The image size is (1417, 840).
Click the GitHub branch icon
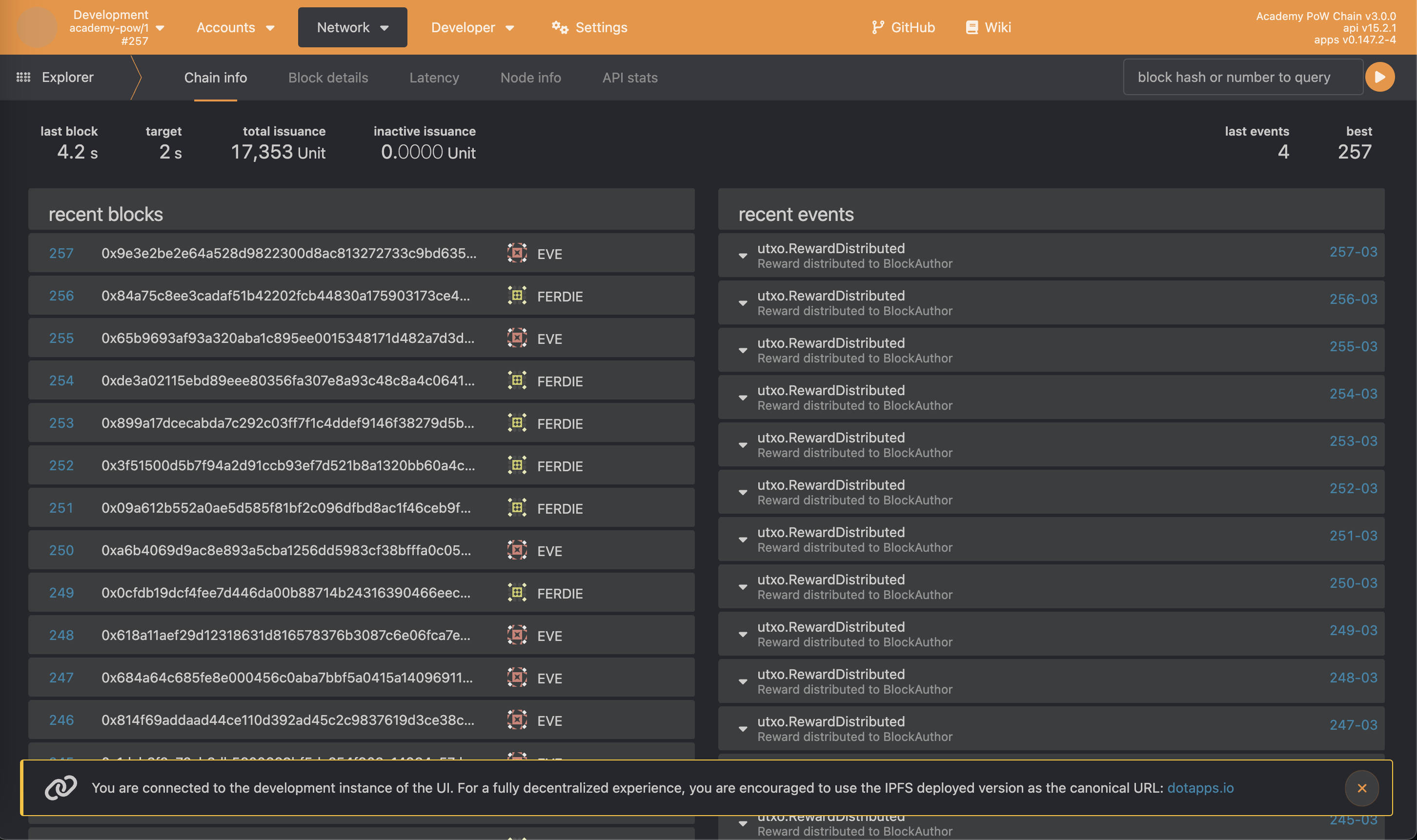tap(877, 27)
